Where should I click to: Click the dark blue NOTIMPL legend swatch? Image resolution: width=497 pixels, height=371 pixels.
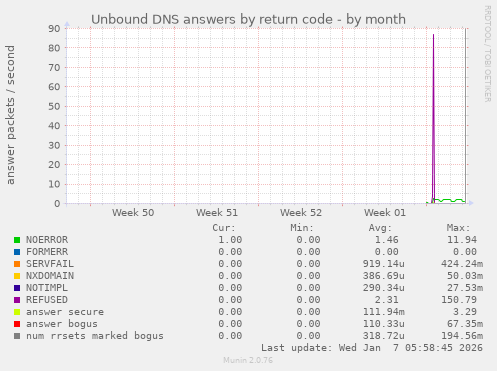17,288
